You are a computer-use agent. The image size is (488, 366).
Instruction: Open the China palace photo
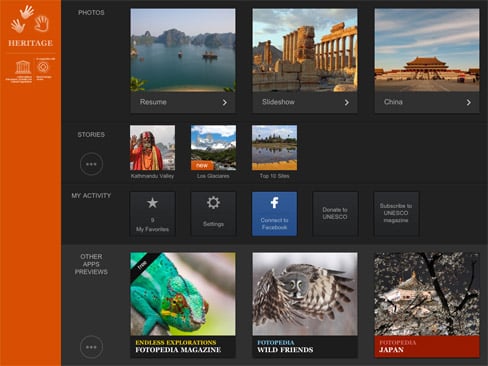[427, 50]
